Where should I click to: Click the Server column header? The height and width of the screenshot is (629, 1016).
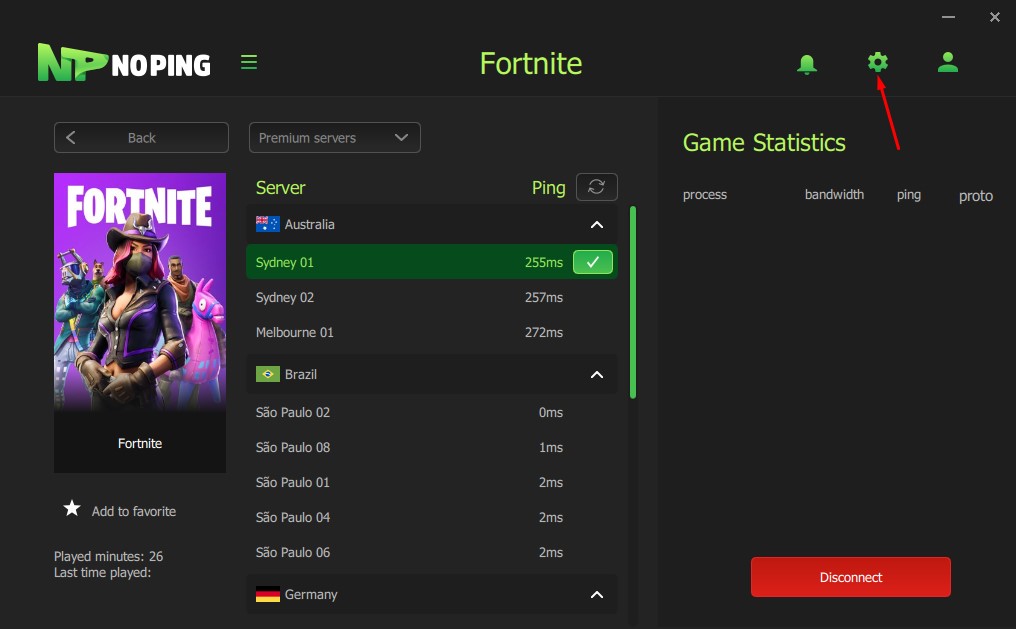point(280,188)
